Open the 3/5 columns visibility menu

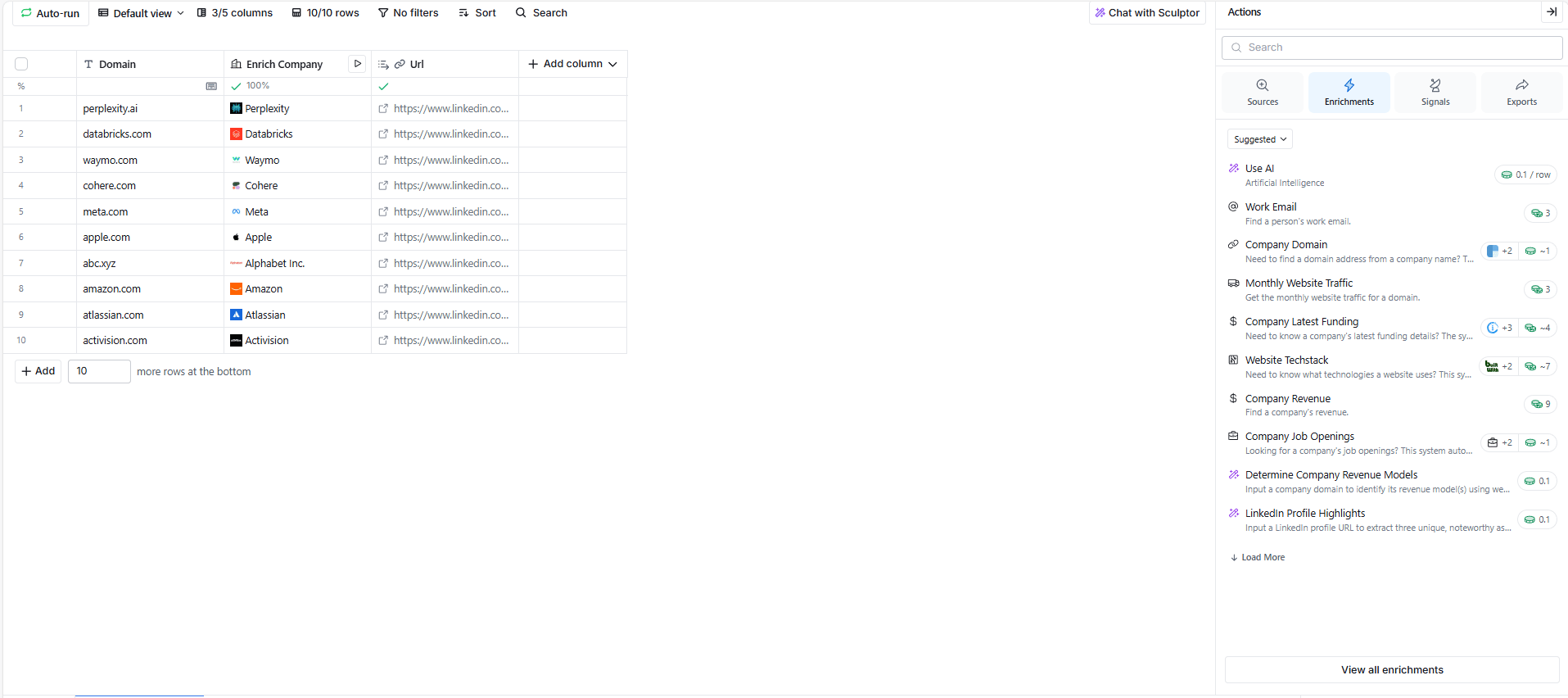(x=235, y=13)
